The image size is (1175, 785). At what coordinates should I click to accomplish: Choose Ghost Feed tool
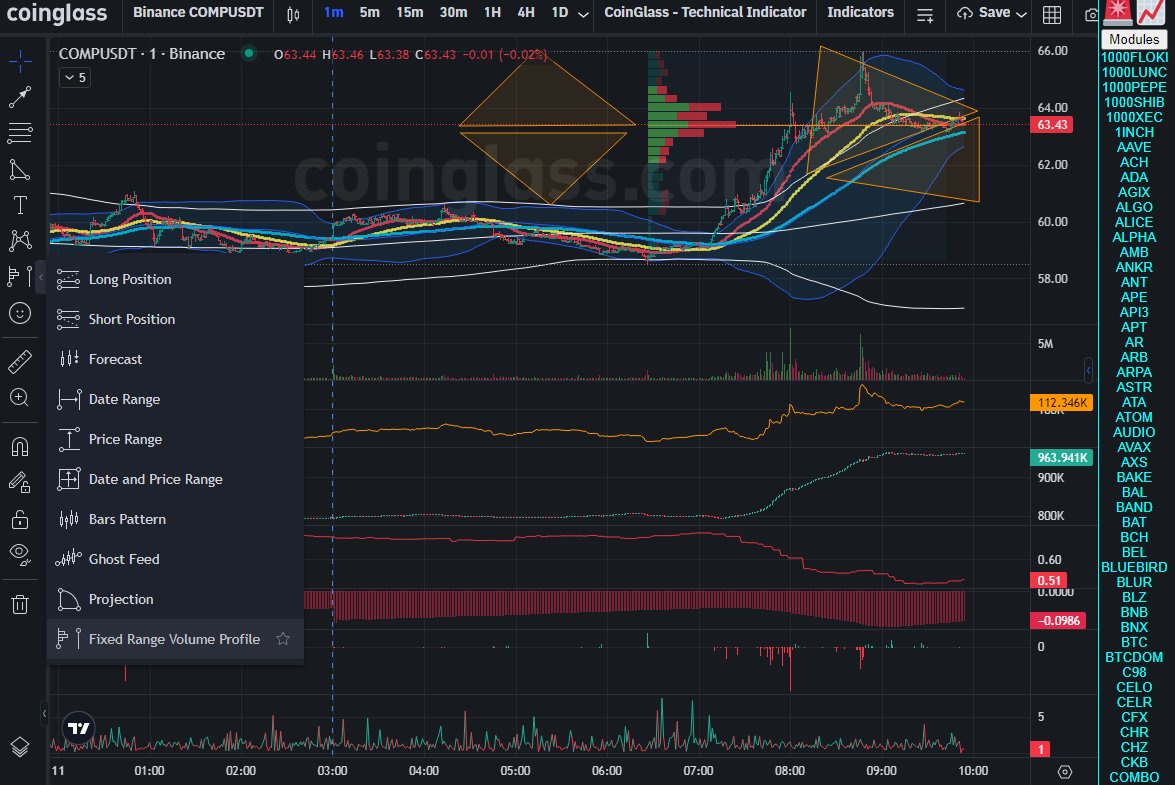pyautogui.click(x=175, y=560)
